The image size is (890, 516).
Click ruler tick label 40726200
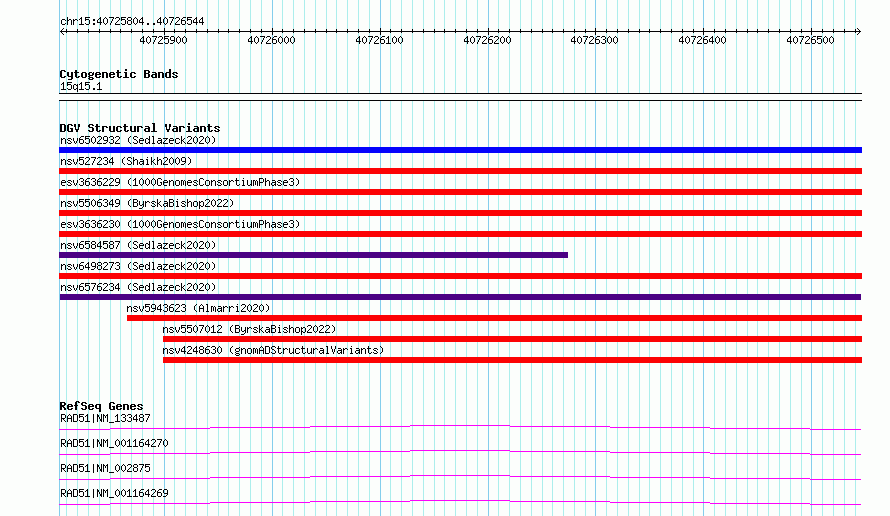point(488,40)
